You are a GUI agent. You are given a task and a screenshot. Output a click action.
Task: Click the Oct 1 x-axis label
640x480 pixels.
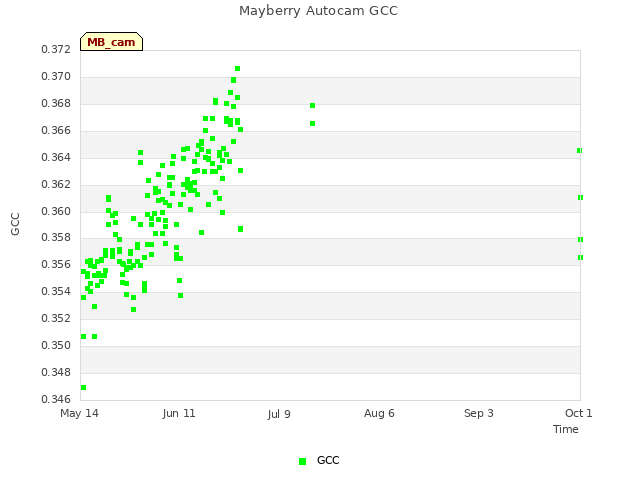[578, 413]
